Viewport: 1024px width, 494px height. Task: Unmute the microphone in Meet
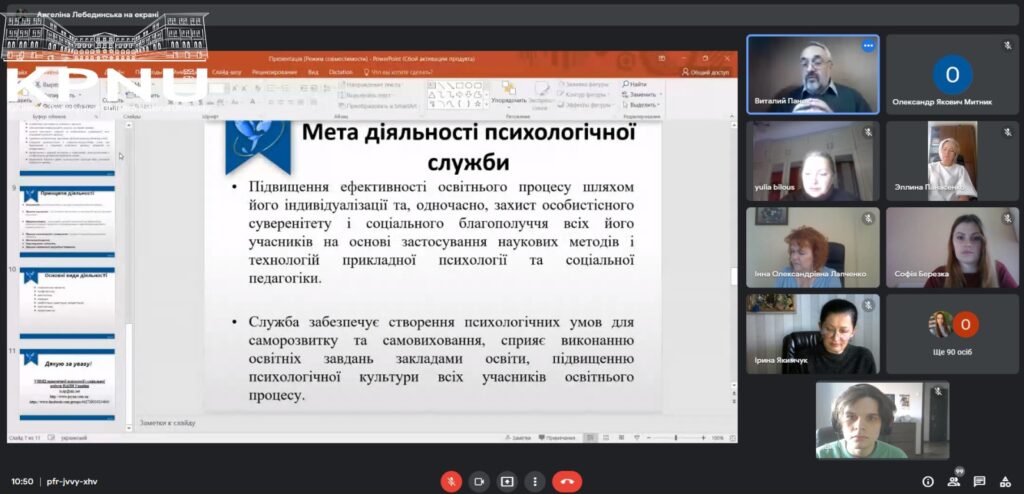pos(451,481)
